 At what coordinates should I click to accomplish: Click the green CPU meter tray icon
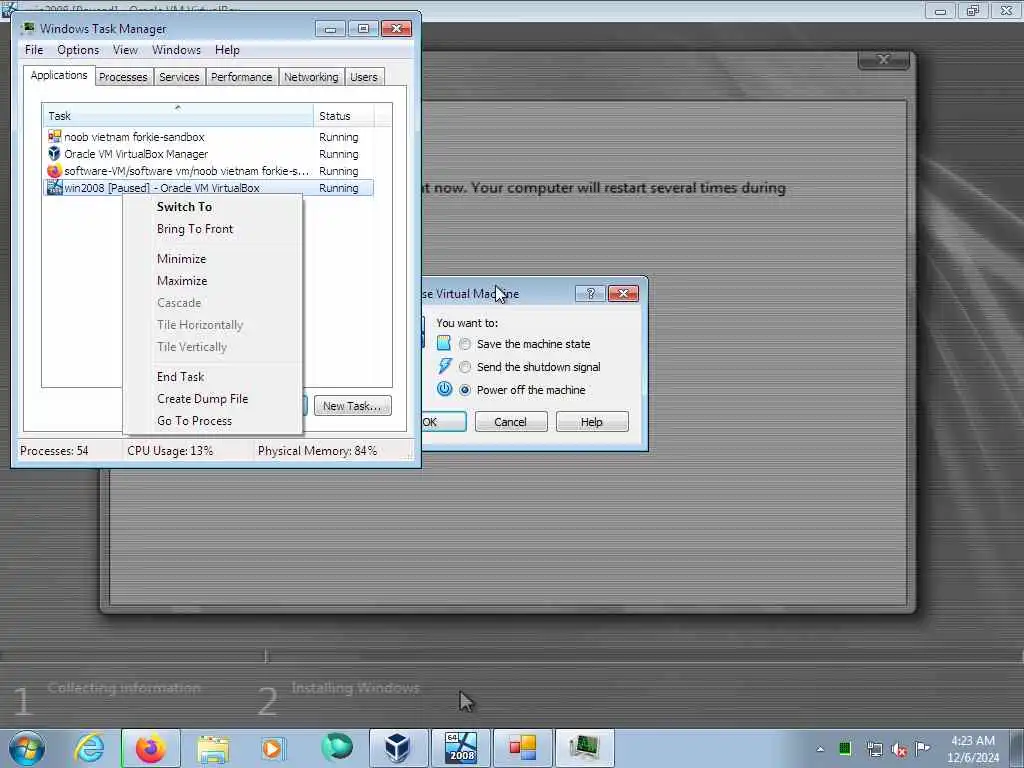[845, 749]
